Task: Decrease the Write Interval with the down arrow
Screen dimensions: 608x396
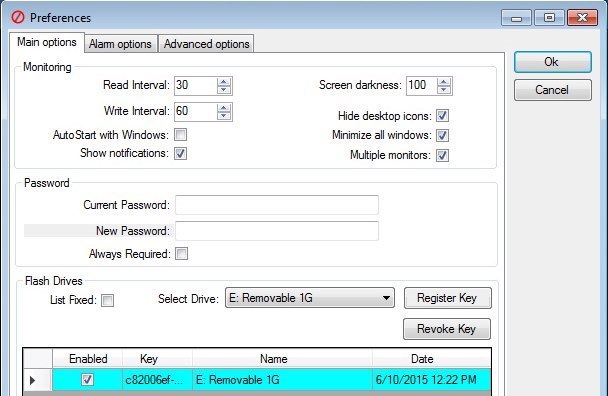Action: 224,116
